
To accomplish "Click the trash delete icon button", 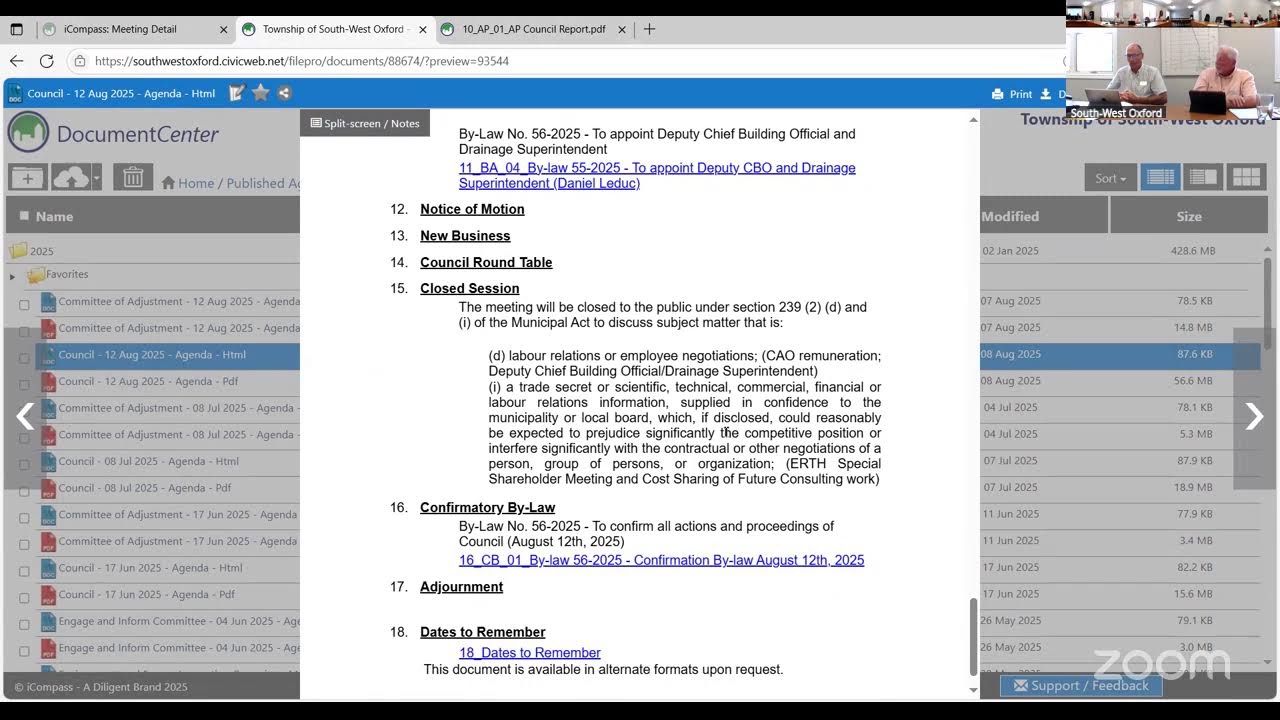I will [x=133, y=178].
